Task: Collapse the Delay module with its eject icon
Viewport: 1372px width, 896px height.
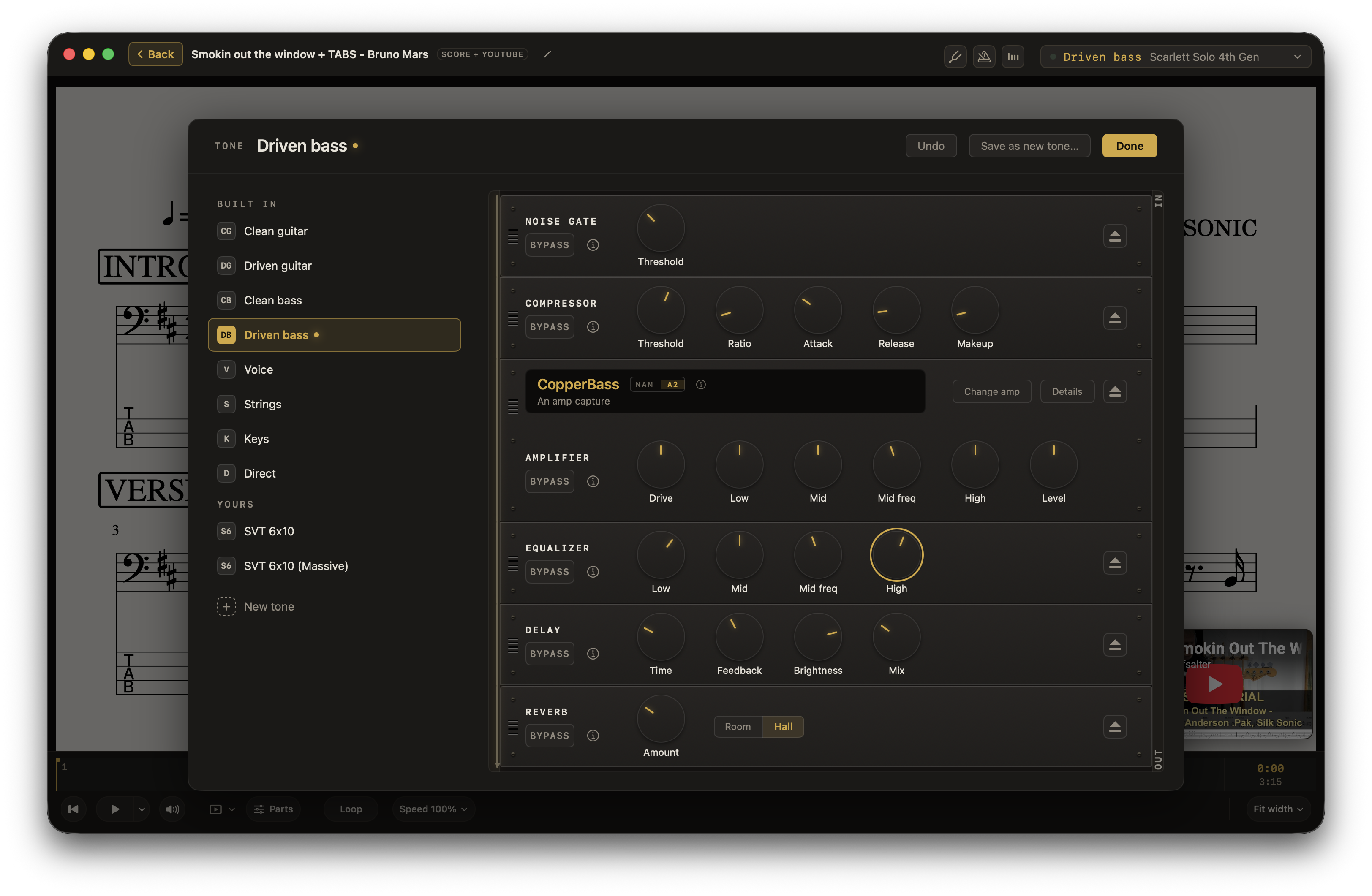Action: click(1115, 645)
